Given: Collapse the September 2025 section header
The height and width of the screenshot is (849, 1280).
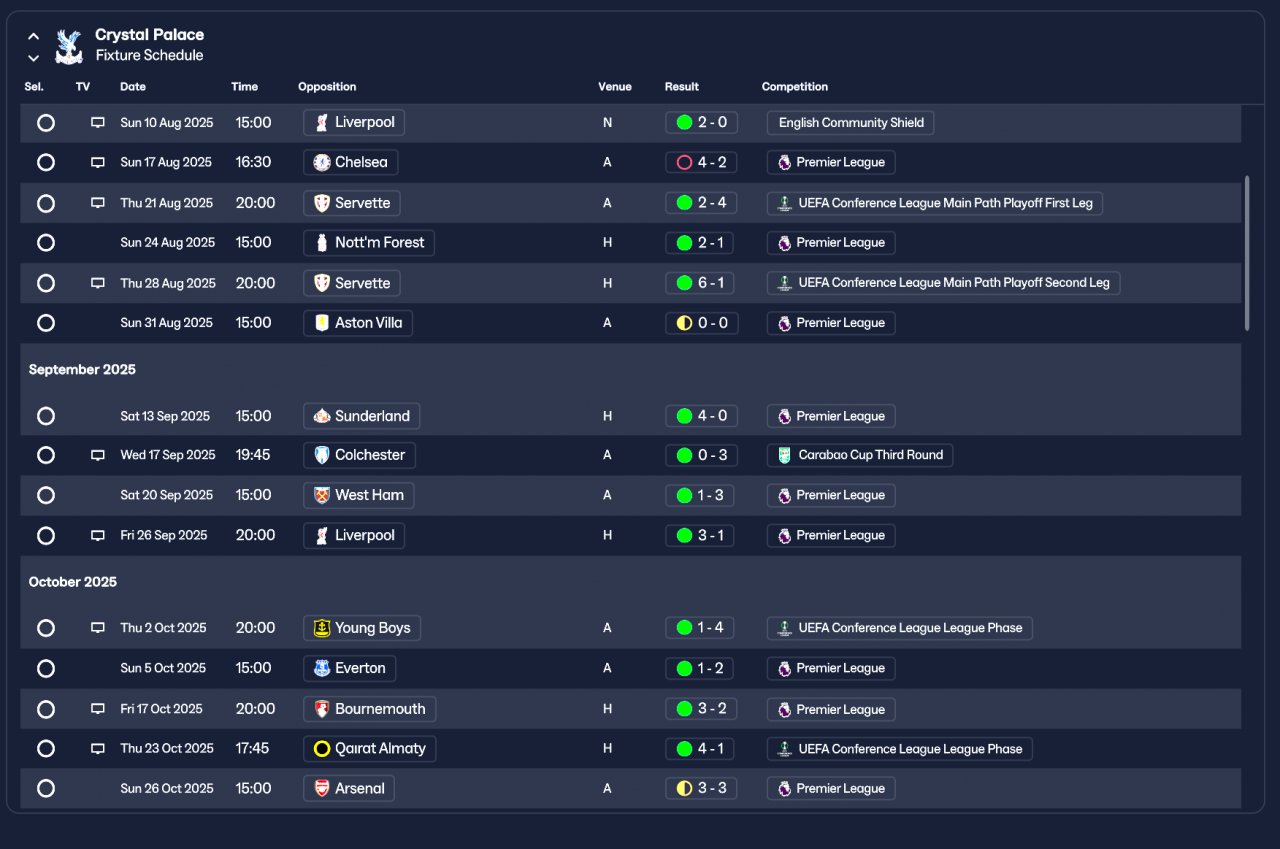Looking at the screenshot, I should 82,370.
